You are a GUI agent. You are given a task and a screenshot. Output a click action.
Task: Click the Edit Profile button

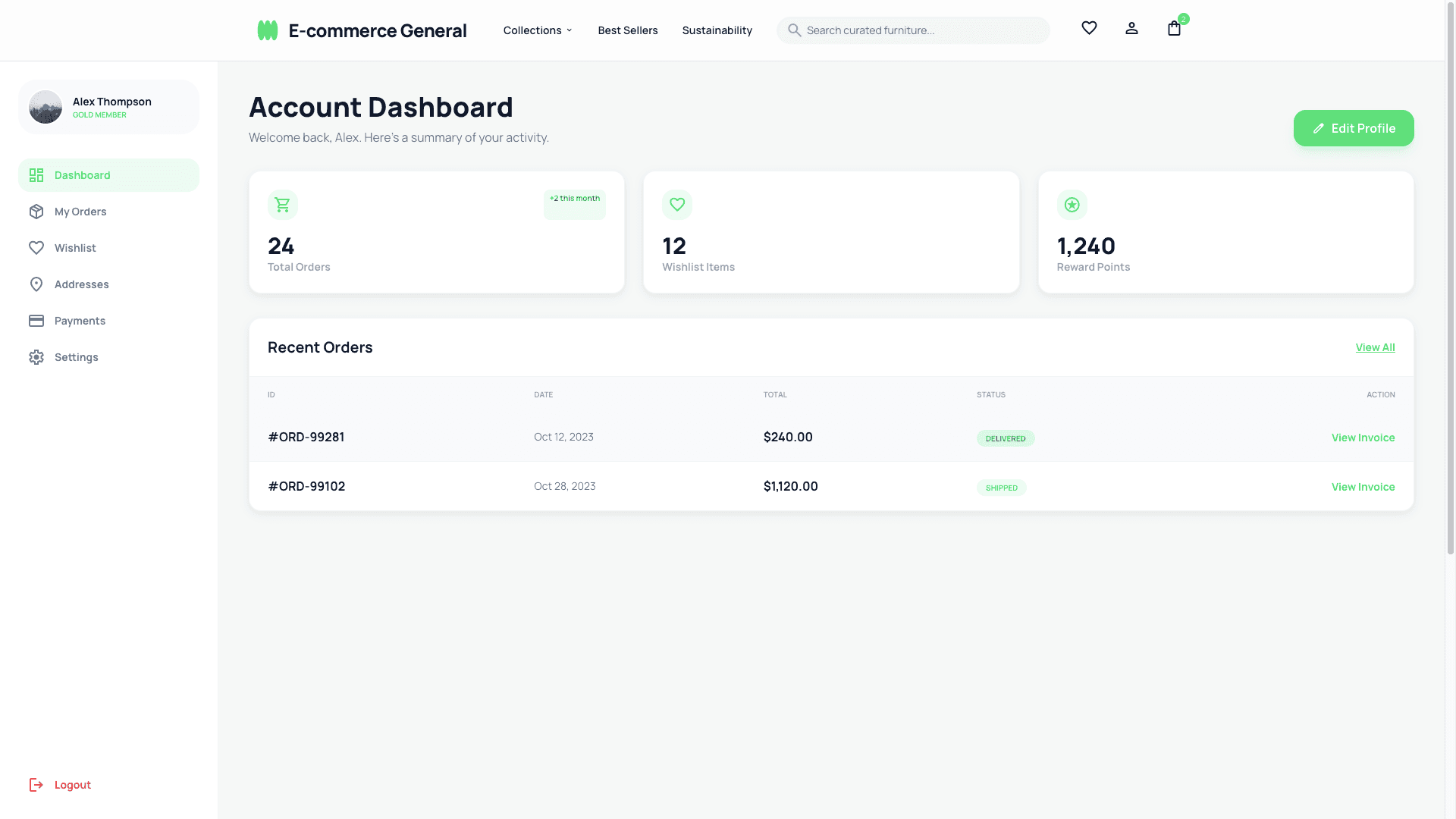[1354, 128]
